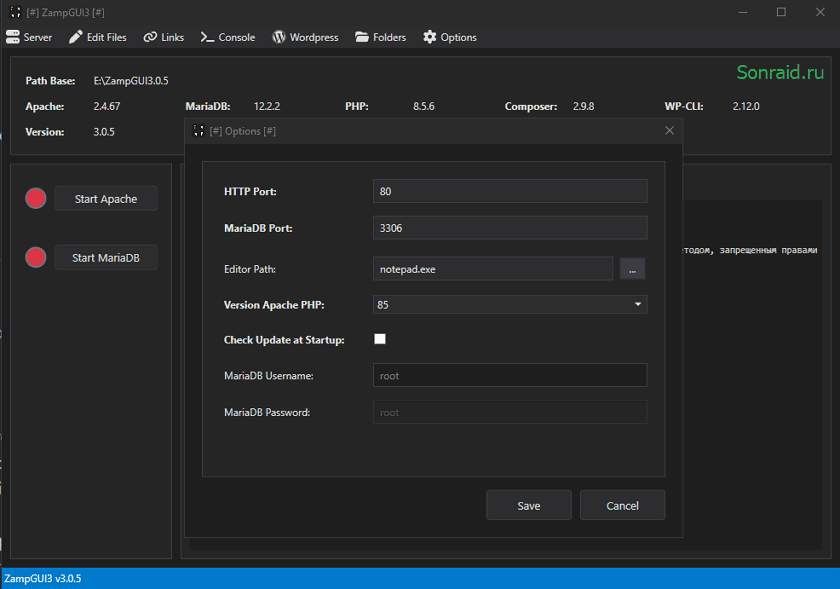Cancel the Options dialog
Image resolution: width=840 pixels, height=589 pixels.
point(622,505)
